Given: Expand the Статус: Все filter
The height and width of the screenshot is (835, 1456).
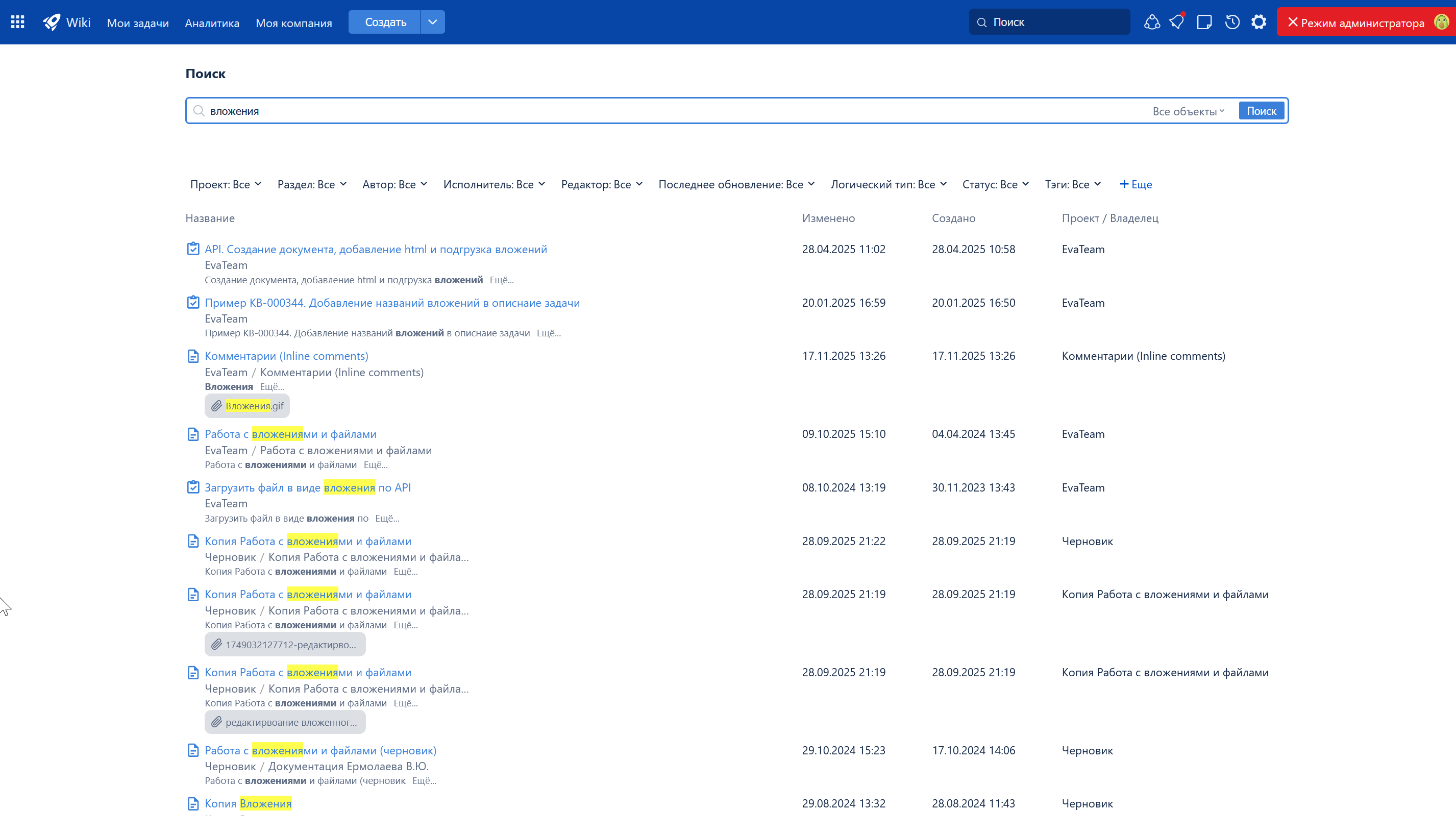Looking at the screenshot, I should click(x=995, y=184).
